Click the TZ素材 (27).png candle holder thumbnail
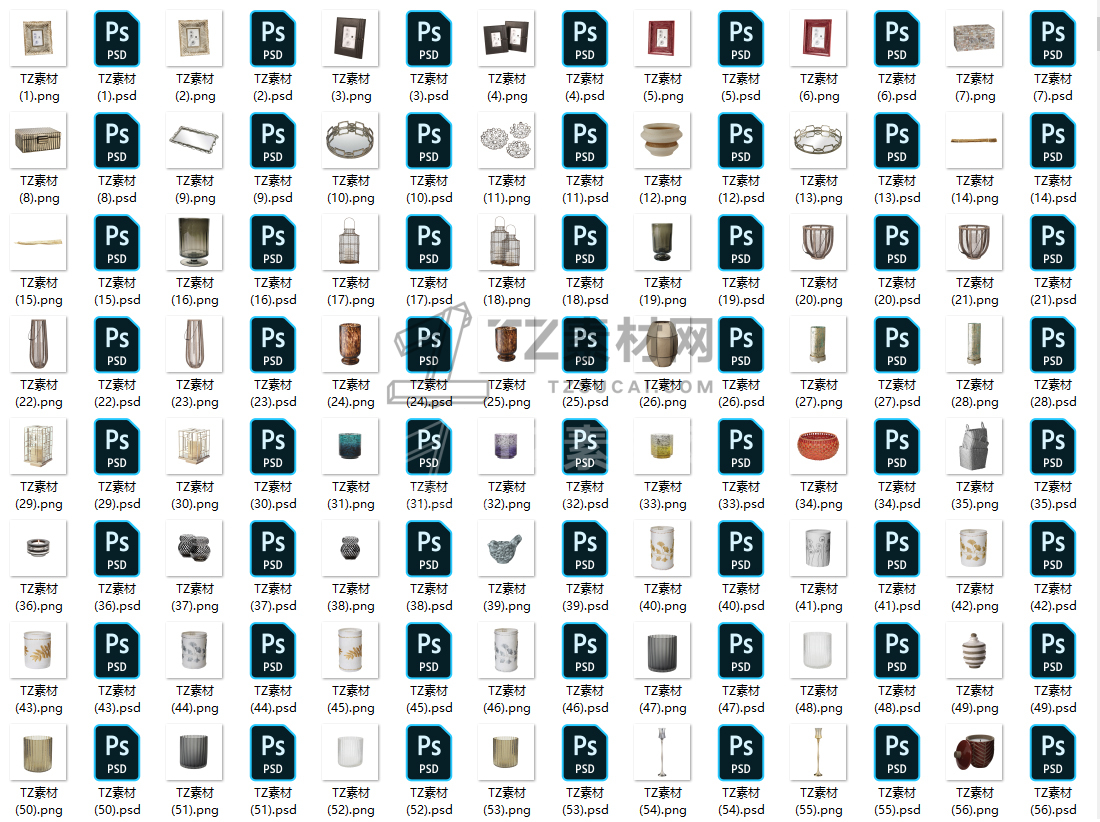The width and height of the screenshot is (1100, 822). click(x=819, y=344)
